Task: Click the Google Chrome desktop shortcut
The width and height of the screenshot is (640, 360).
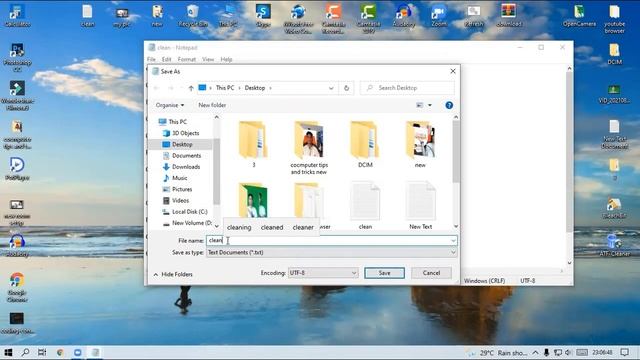Action: tap(17, 287)
